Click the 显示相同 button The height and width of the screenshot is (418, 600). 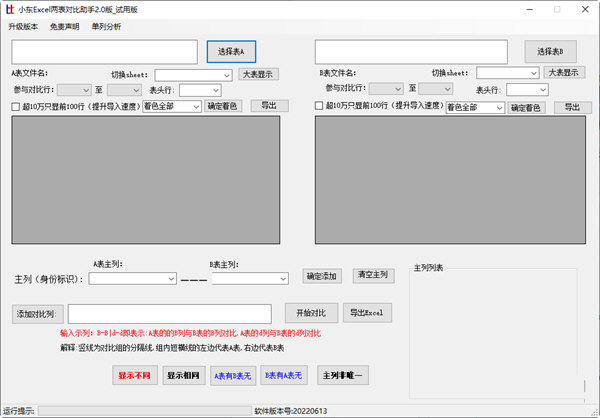[184, 376]
